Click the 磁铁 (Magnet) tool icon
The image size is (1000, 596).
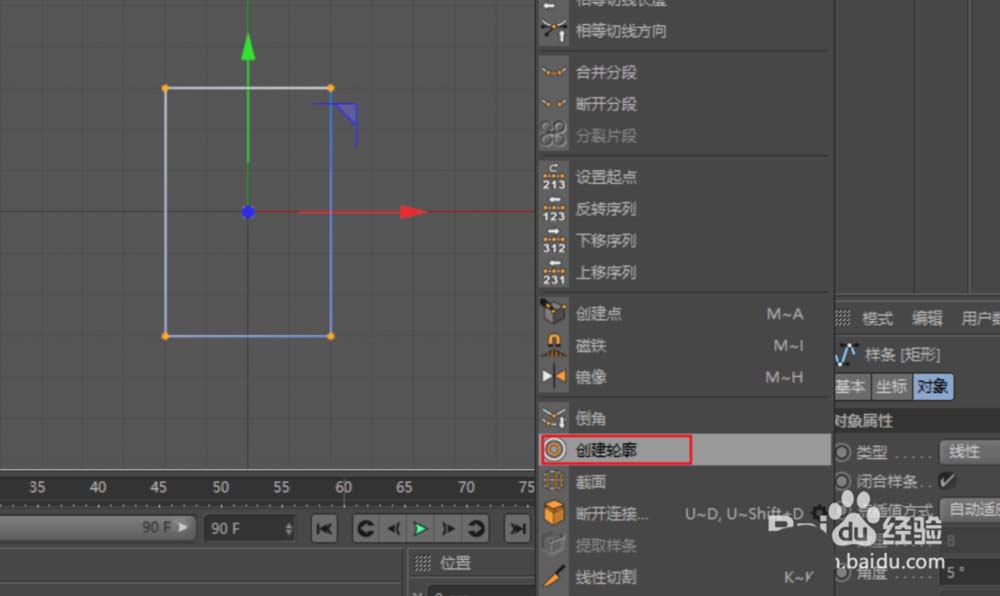(554, 346)
